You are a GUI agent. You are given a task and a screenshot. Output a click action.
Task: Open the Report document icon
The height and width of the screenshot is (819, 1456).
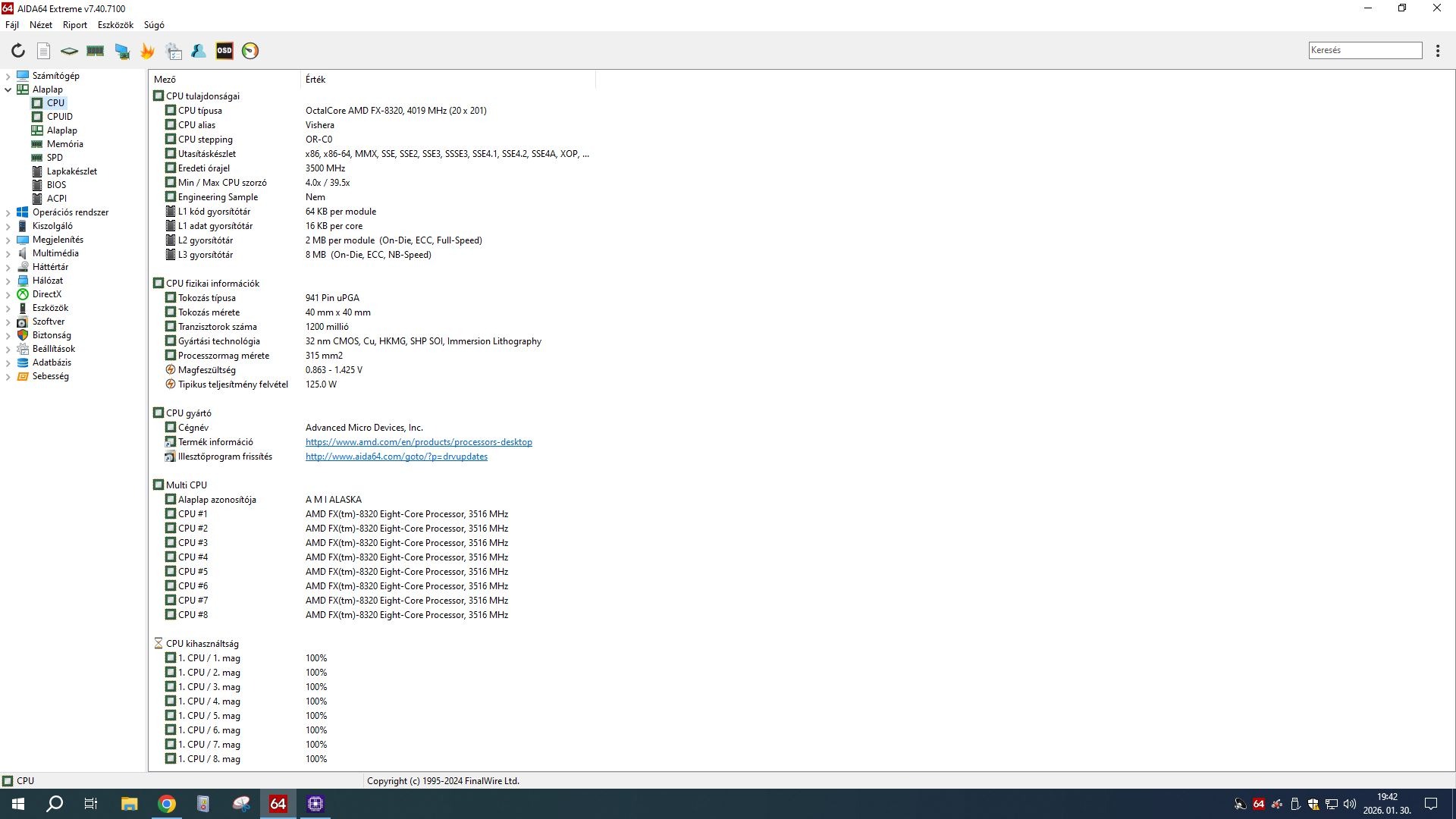44,51
